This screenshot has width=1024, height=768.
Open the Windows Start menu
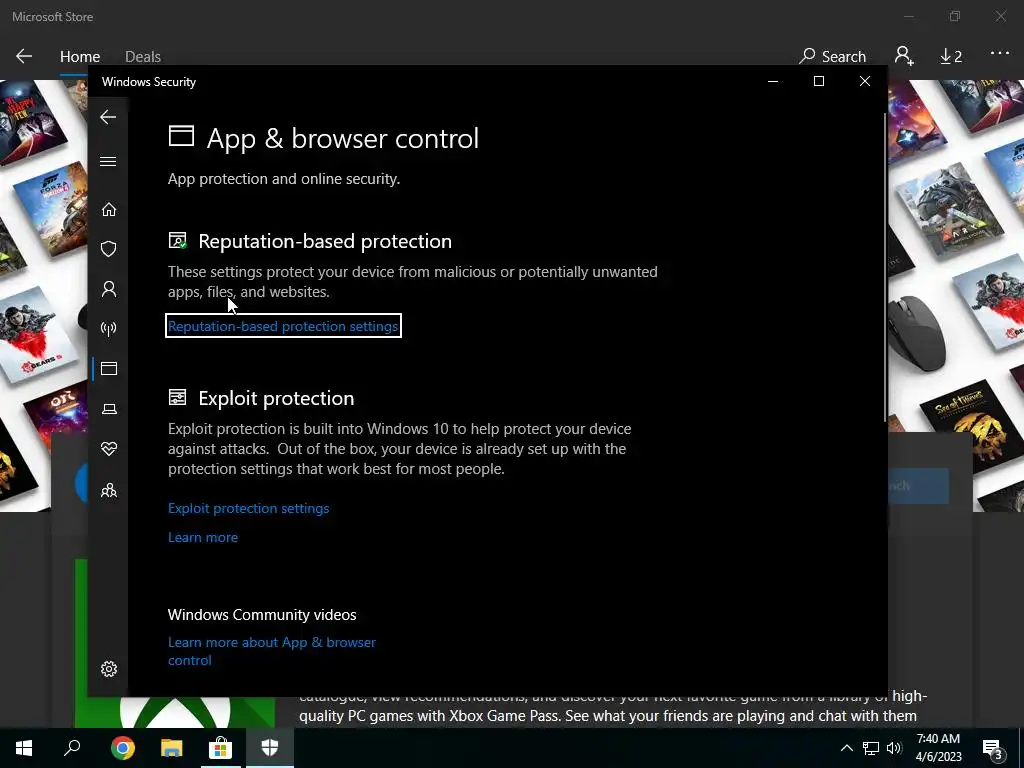[24, 748]
